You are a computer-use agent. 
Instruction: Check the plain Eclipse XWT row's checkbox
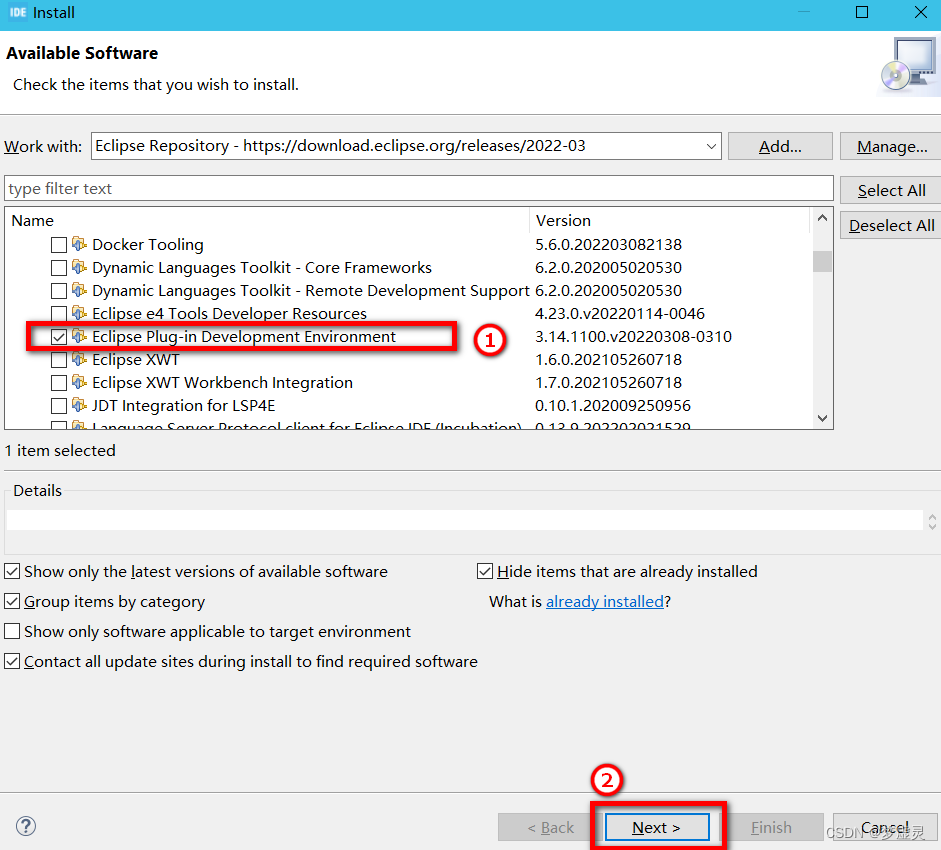(59, 360)
